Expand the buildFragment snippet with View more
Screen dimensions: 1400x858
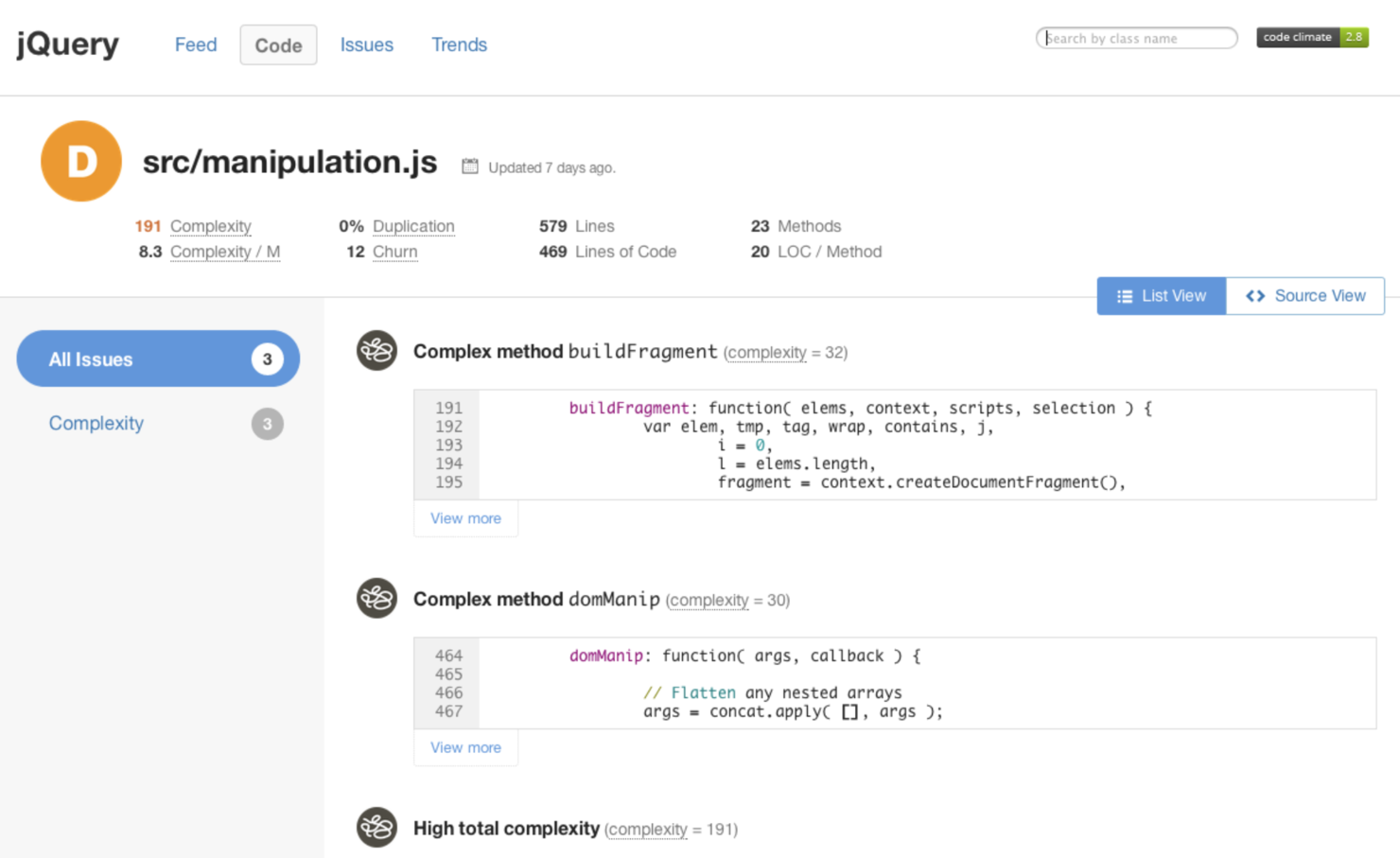pos(465,518)
